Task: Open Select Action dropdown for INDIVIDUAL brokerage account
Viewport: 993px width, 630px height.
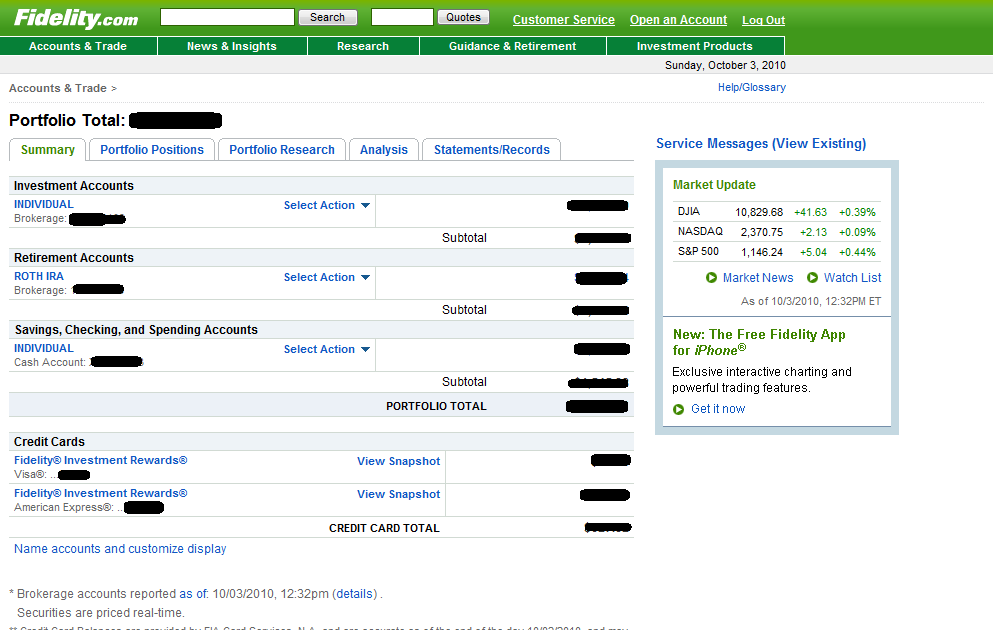Action: 327,205
